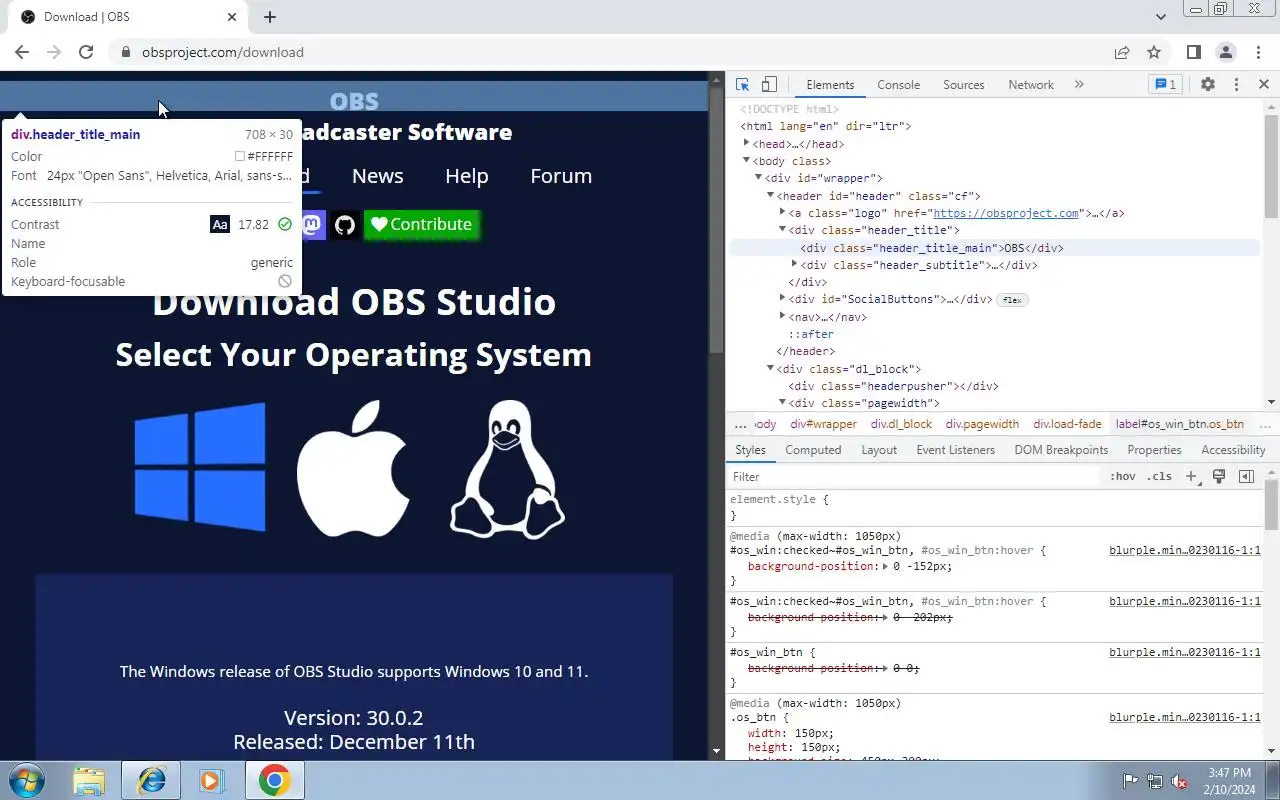Expand the div id="SocialButtons" node
The height and width of the screenshot is (800, 1280).
tap(782, 299)
